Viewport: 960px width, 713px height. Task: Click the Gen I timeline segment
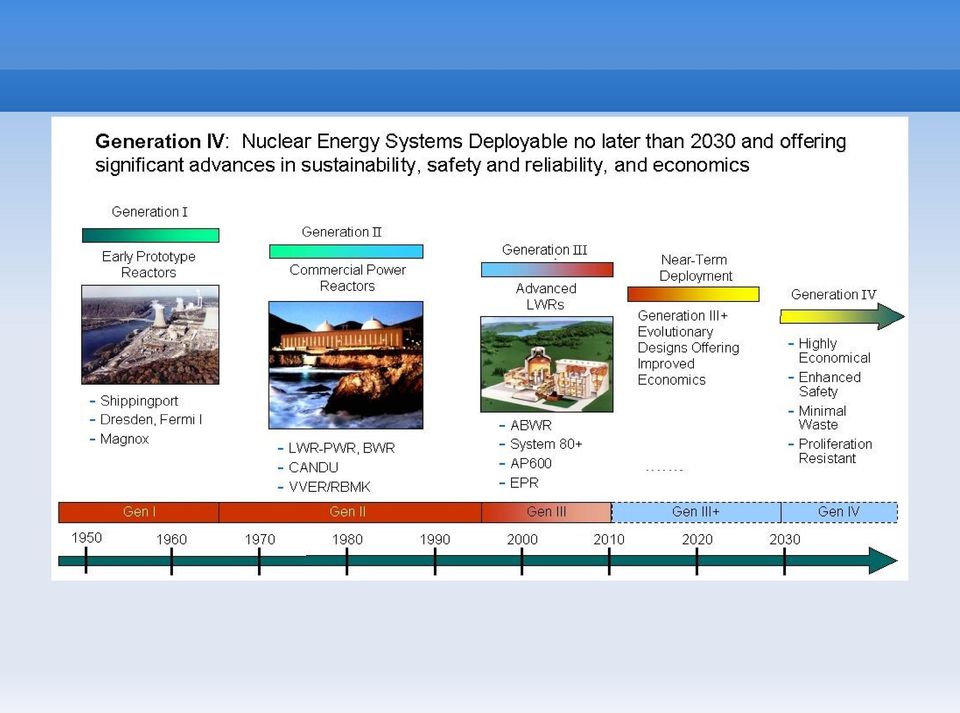(x=139, y=512)
